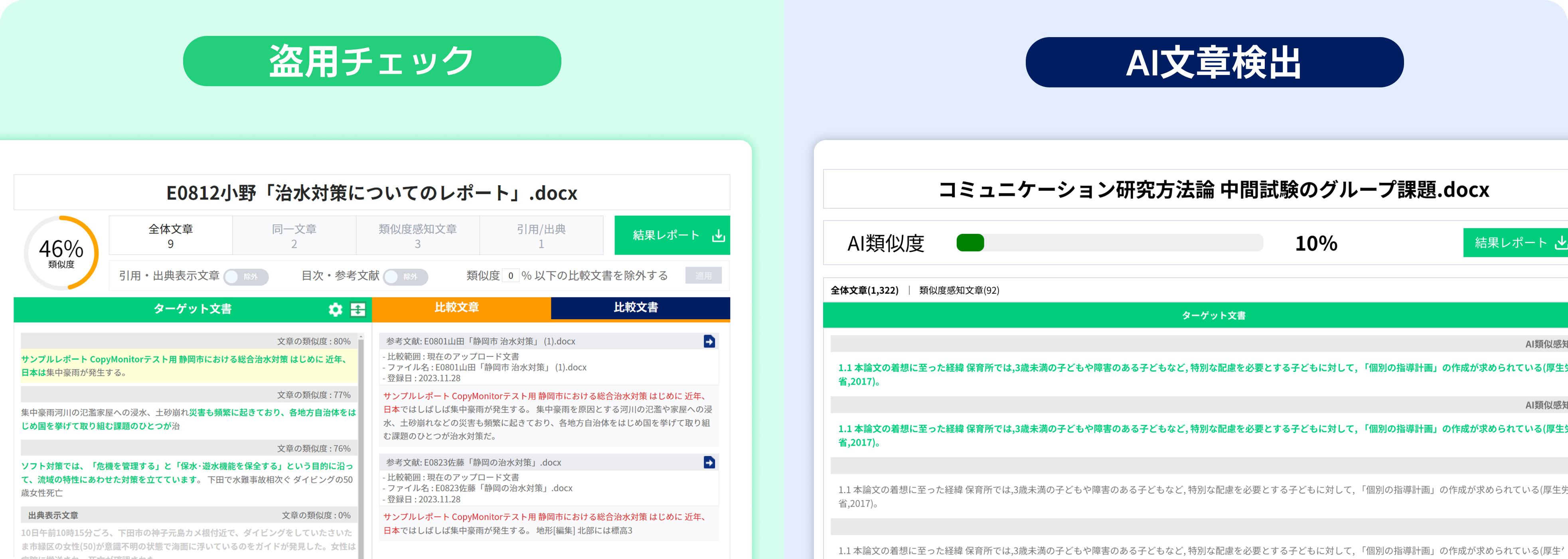This screenshot has width=1568, height=559.
Task: Open the E0801山田 reference document arrow icon
Action: pos(709,342)
